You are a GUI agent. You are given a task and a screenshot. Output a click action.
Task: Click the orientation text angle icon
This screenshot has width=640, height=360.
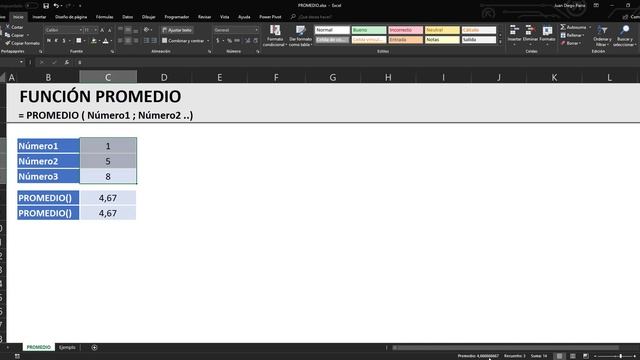point(147,30)
